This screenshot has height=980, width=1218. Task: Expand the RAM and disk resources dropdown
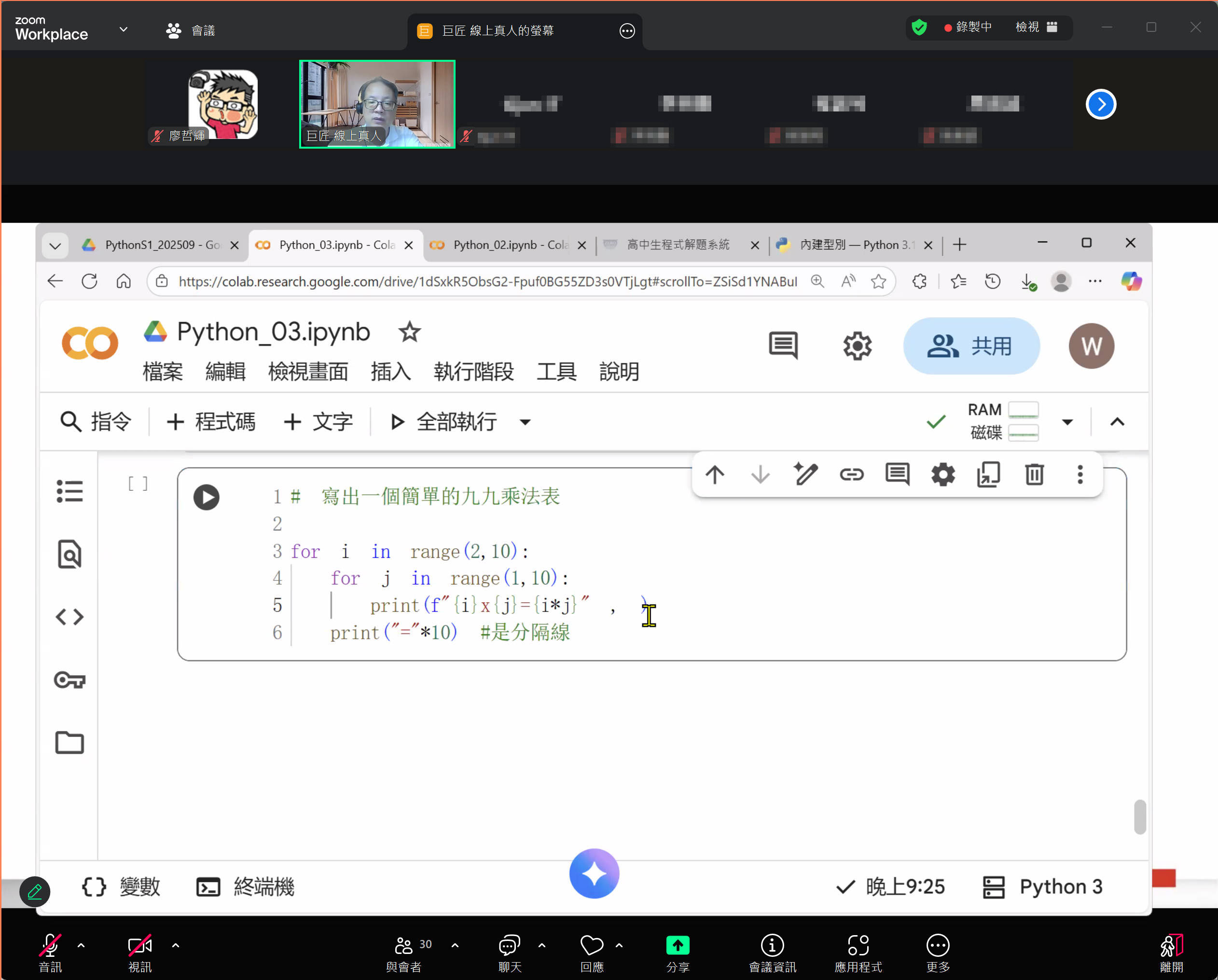(1067, 422)
